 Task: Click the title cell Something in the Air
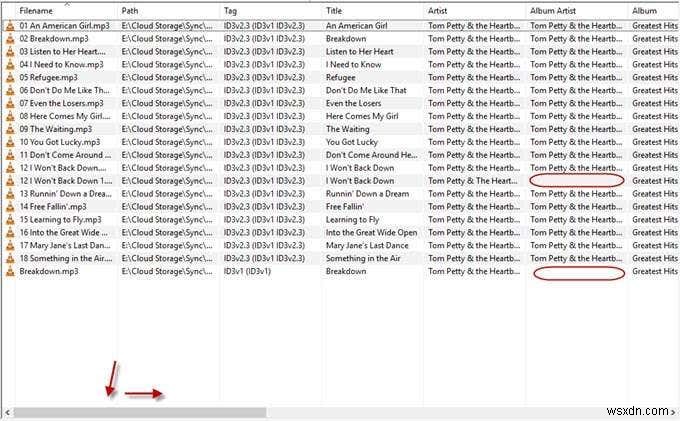click(x=363, y=259)
